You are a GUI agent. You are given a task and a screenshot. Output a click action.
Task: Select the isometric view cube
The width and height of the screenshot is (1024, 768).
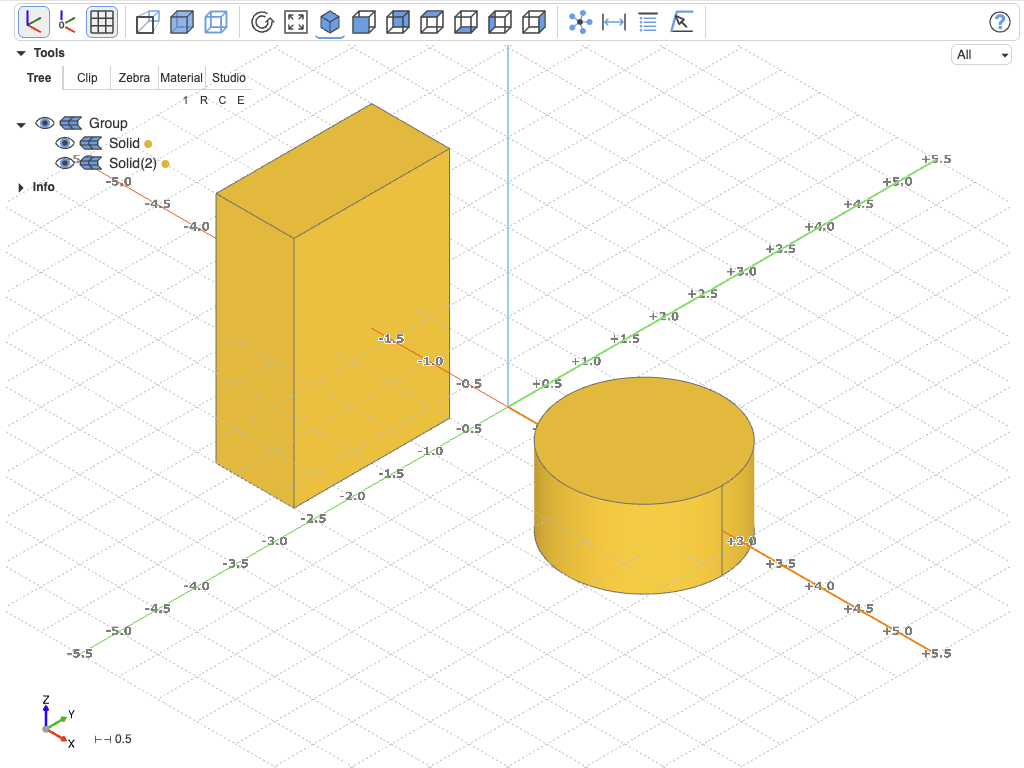(330, 22)
